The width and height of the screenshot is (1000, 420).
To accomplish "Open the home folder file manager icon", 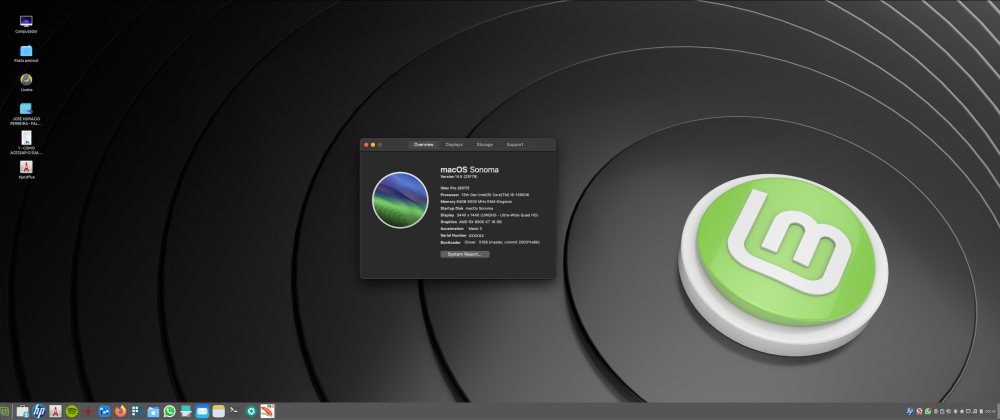I will click(153, 412).
